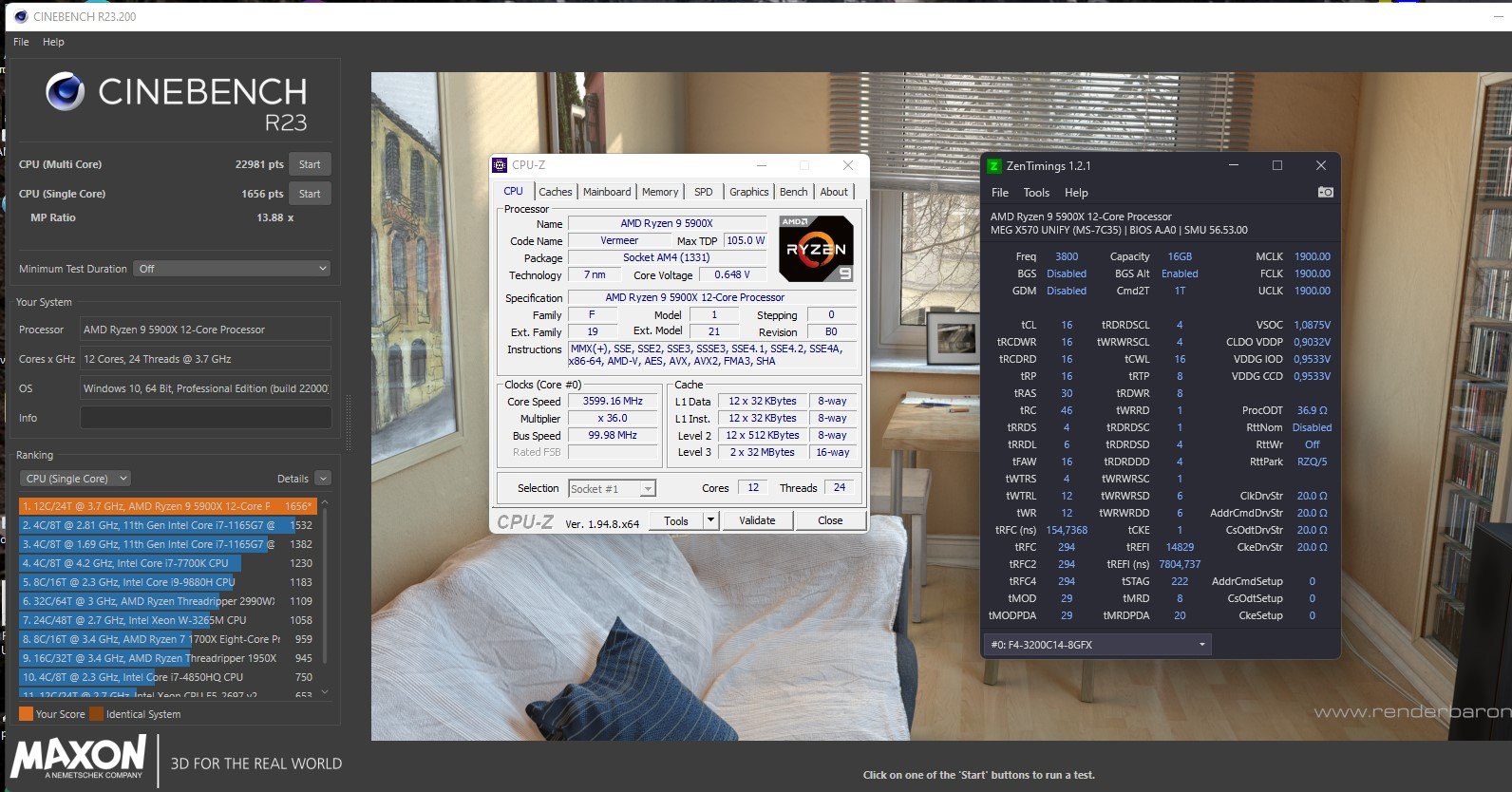Open the Minimum Test Duration dropdown
The image size is (1512, 792).
tap(232, 269)
